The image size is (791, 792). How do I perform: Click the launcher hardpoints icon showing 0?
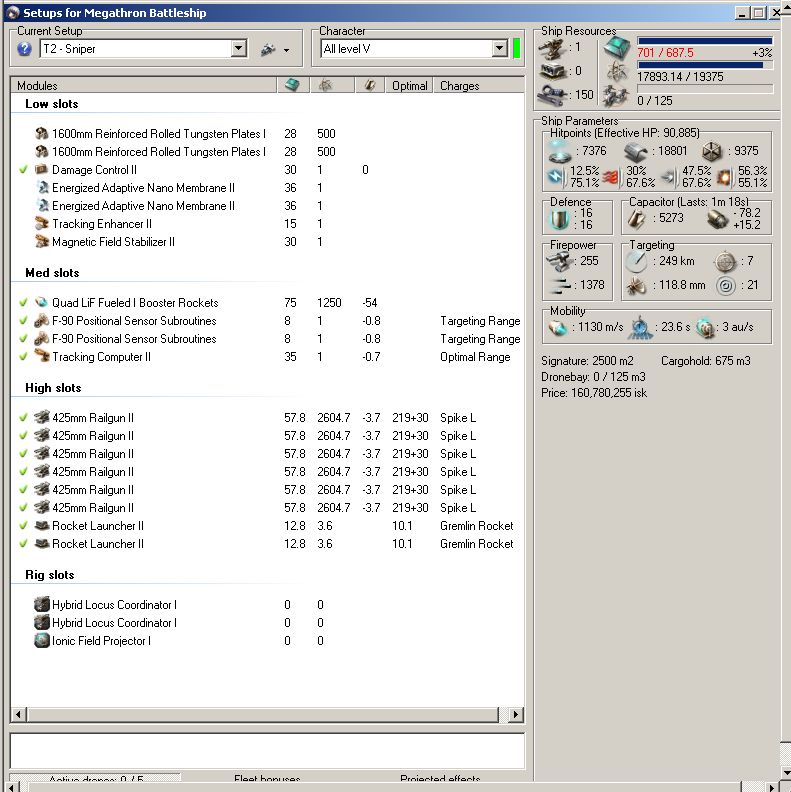554,71
